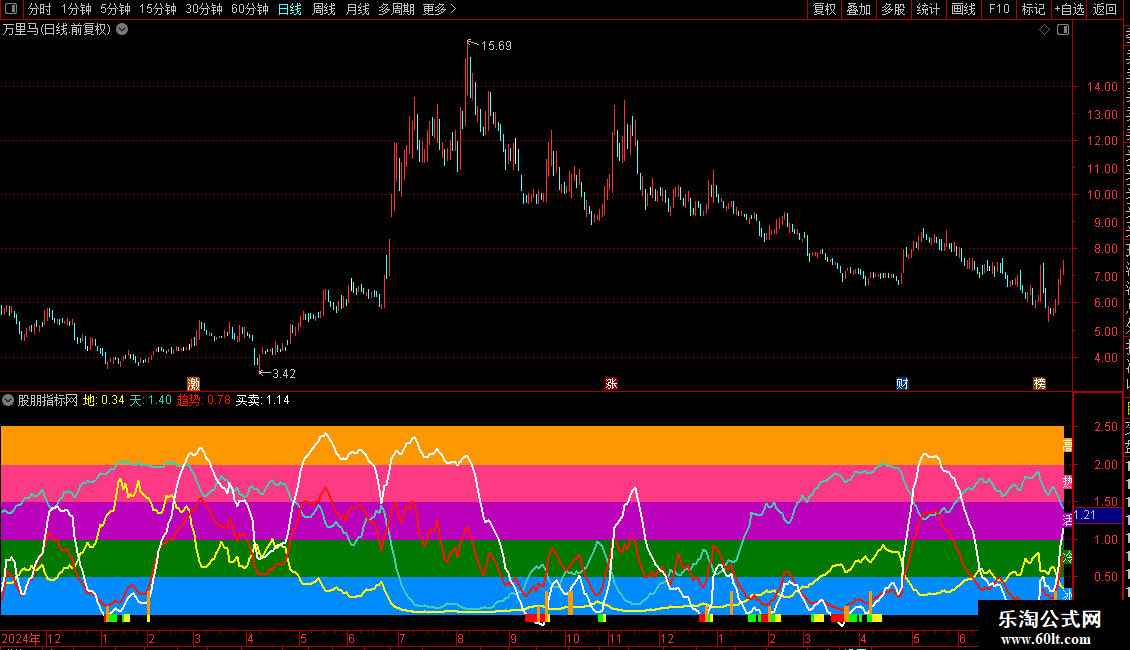
Task: Switch to the 月线 monthly tab
Action: (x=357, y=9)
